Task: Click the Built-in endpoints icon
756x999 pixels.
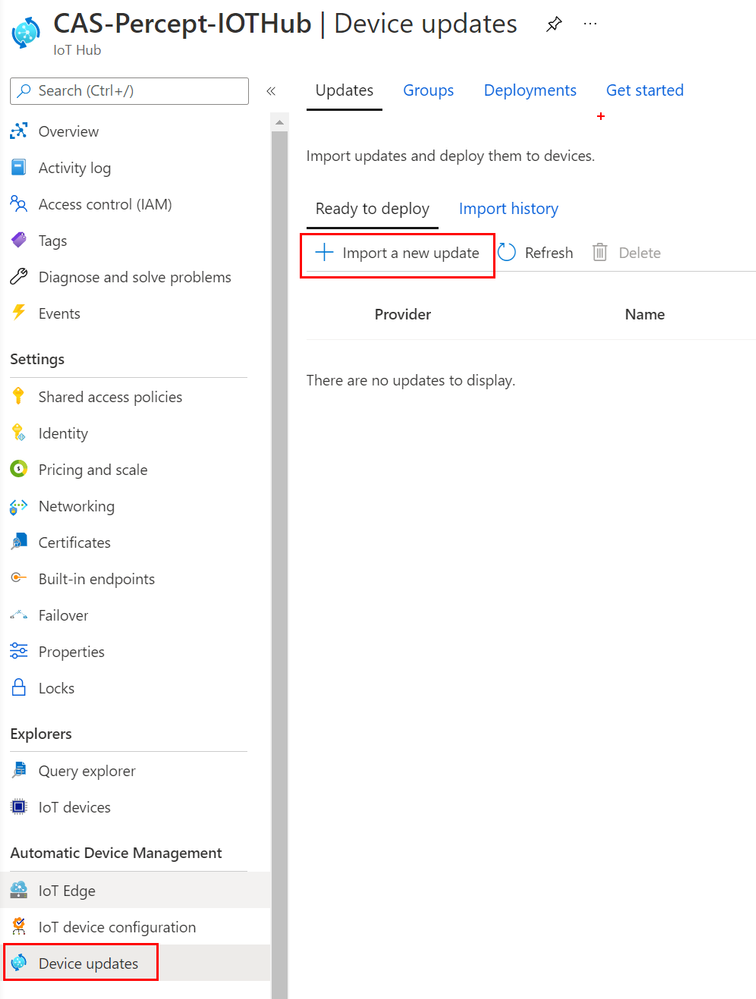Action: pyautogui.click(x=19, y=578)
